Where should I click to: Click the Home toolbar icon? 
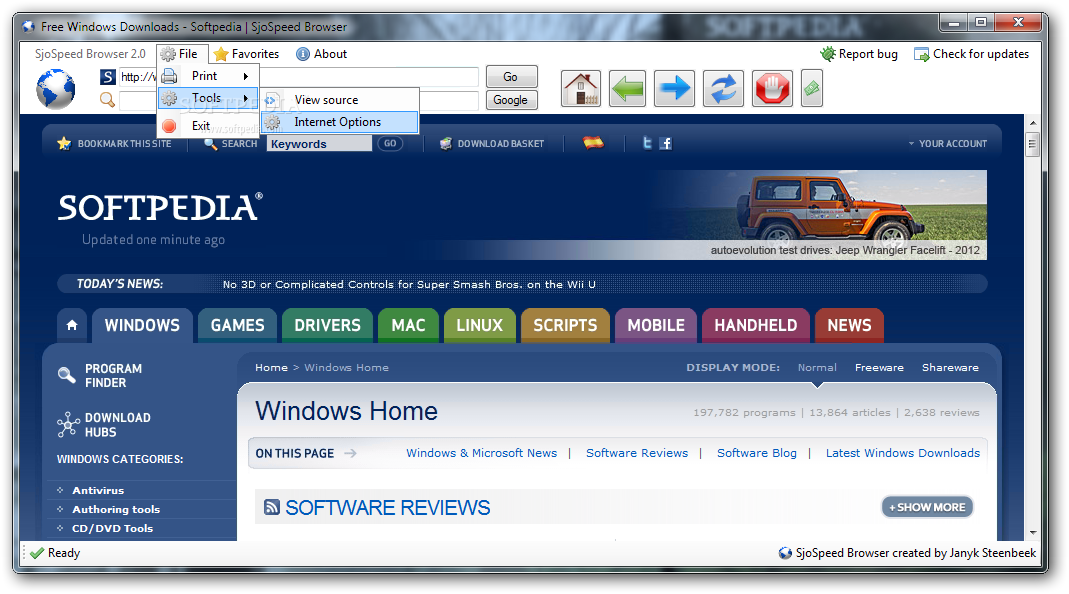[581, 89]
